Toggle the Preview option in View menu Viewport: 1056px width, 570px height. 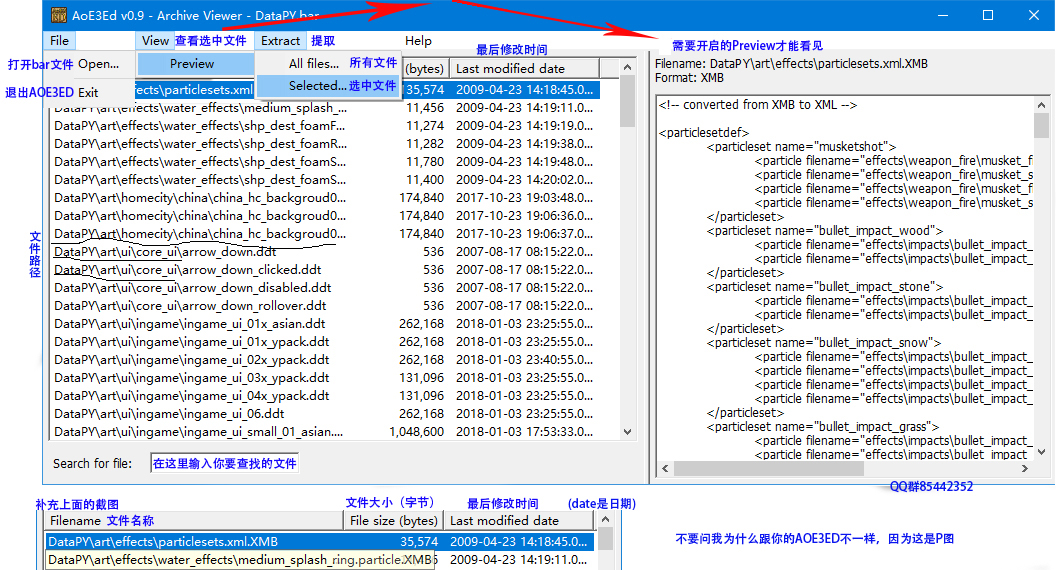point(195,64)
